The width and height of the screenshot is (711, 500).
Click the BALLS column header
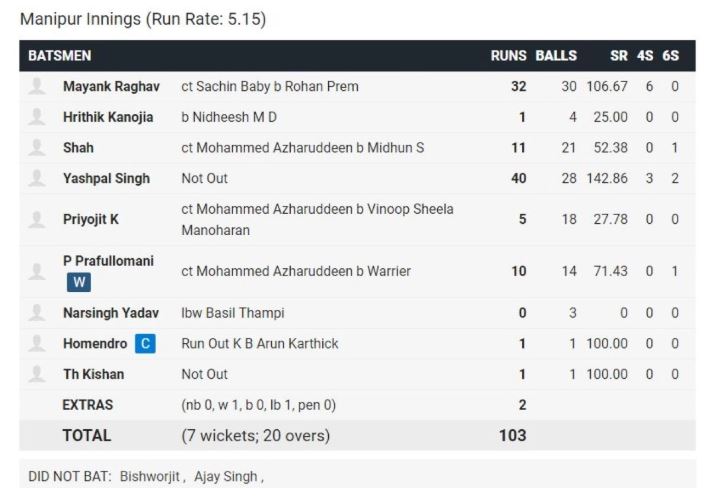[x=556, y=56]
